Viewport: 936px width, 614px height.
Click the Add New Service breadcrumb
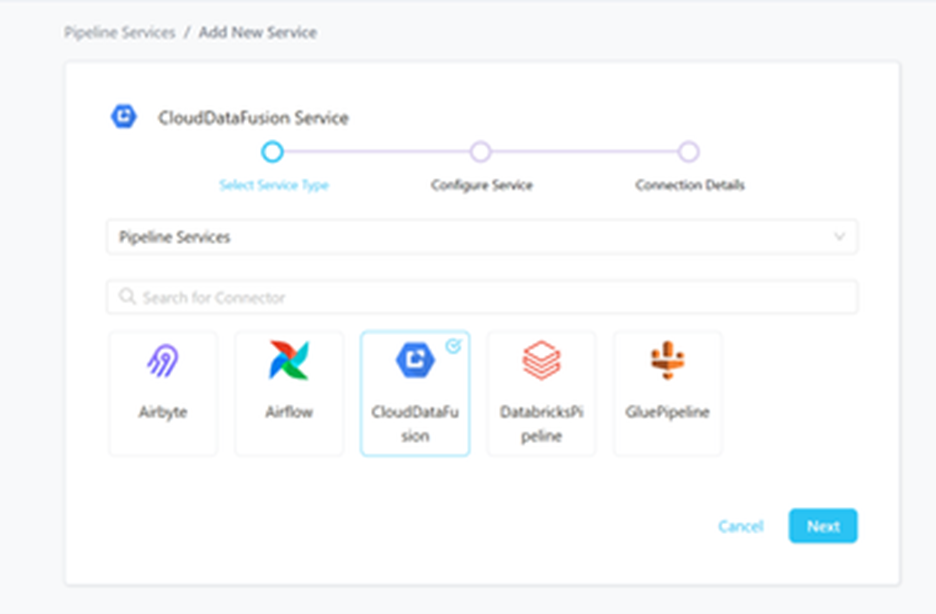(x=257, y=32)
